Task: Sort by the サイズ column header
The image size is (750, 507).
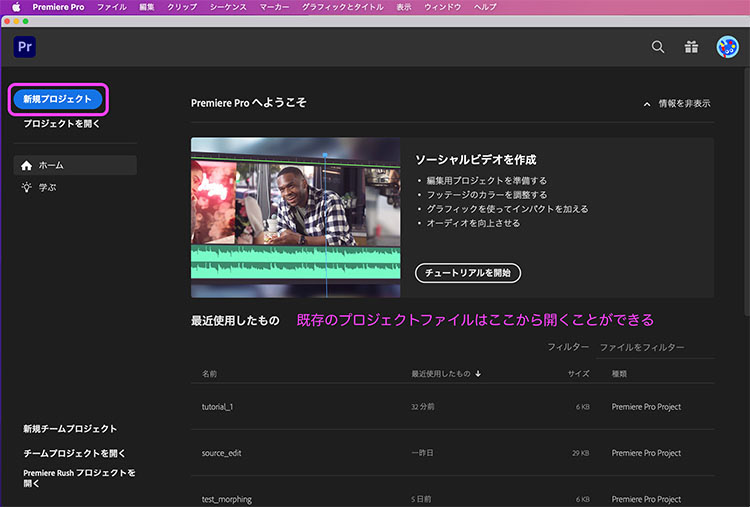Action: 578,374
